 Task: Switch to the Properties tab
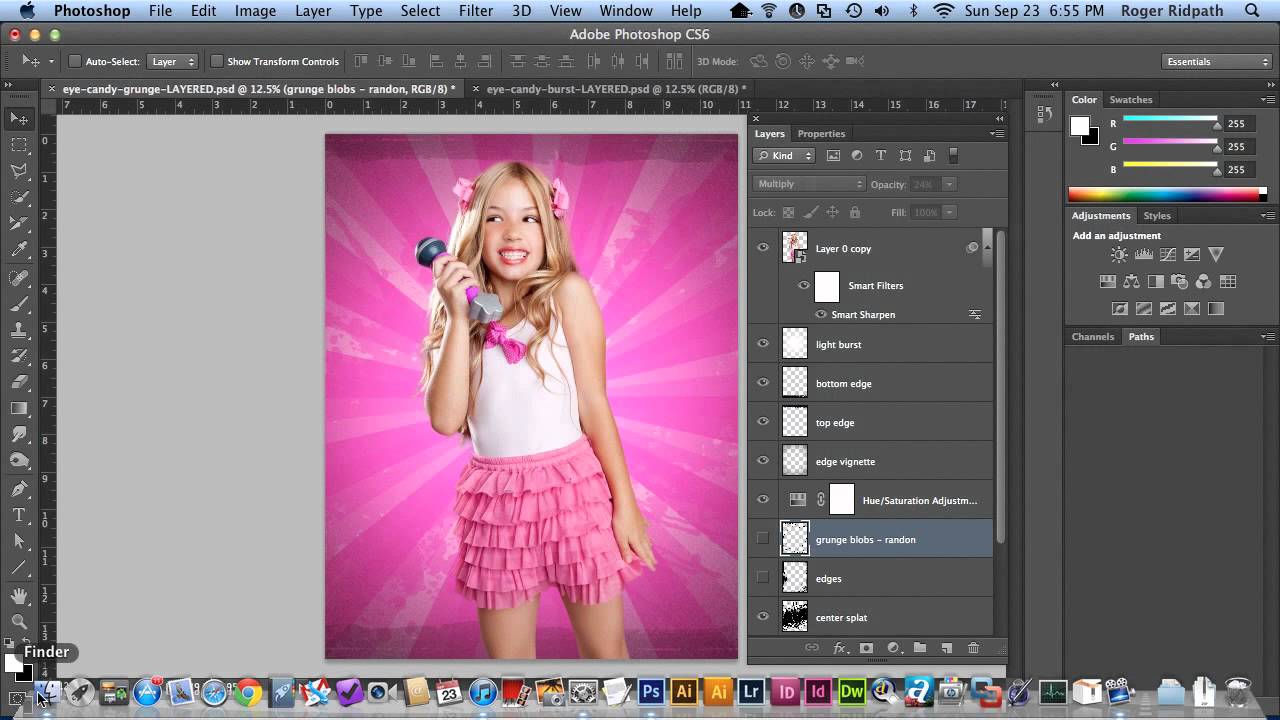point(821,133)
